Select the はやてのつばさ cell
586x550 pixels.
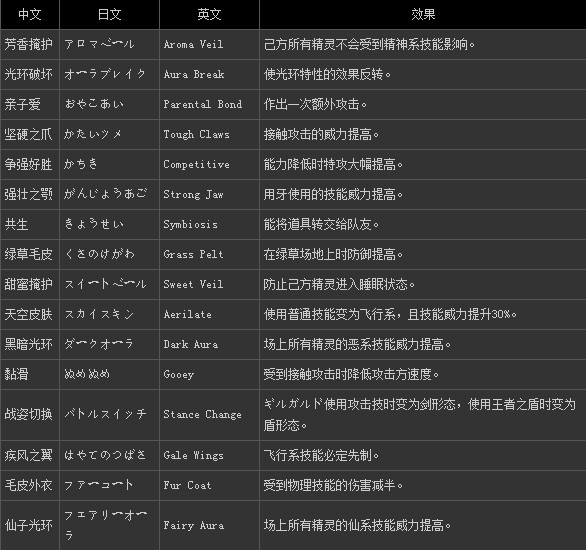tap(110, 455)
